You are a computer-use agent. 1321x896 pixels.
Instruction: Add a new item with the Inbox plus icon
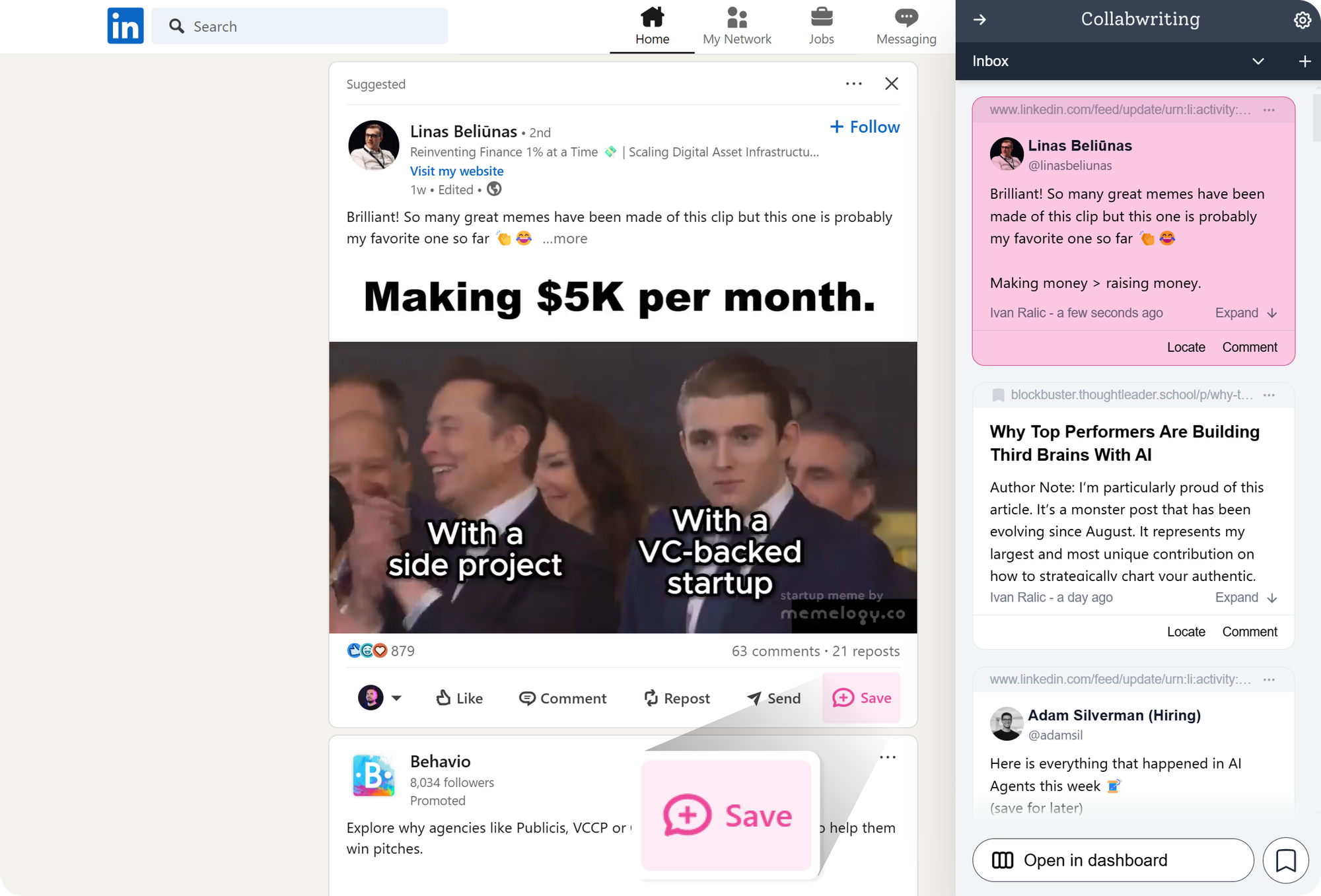[x=1304, y=61]
